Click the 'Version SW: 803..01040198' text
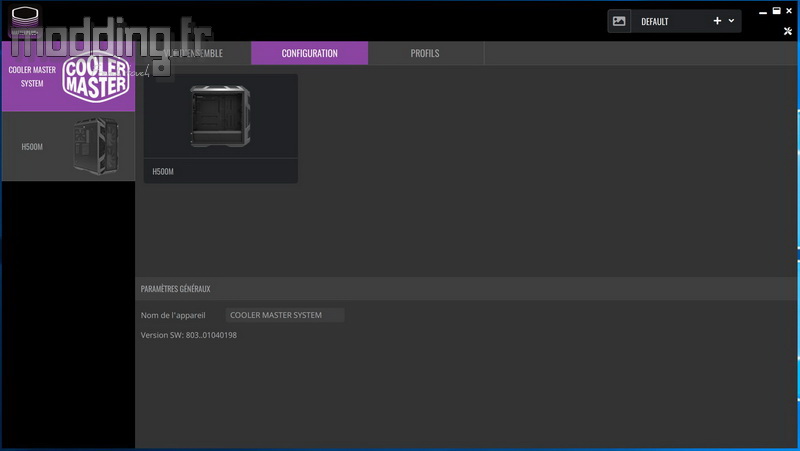 click(x=189, y=335)
